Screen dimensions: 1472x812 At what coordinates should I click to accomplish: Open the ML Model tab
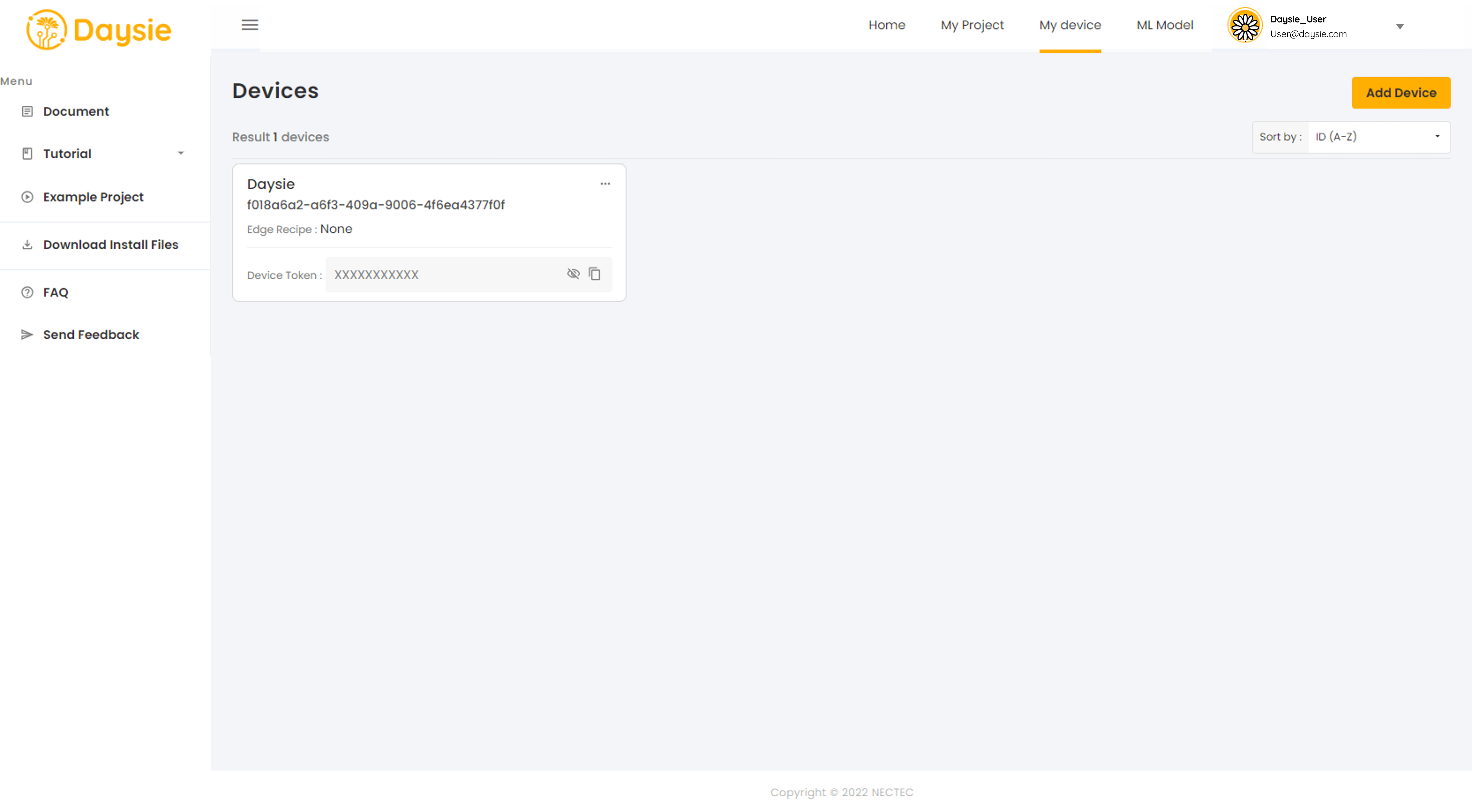point(1165,25)
